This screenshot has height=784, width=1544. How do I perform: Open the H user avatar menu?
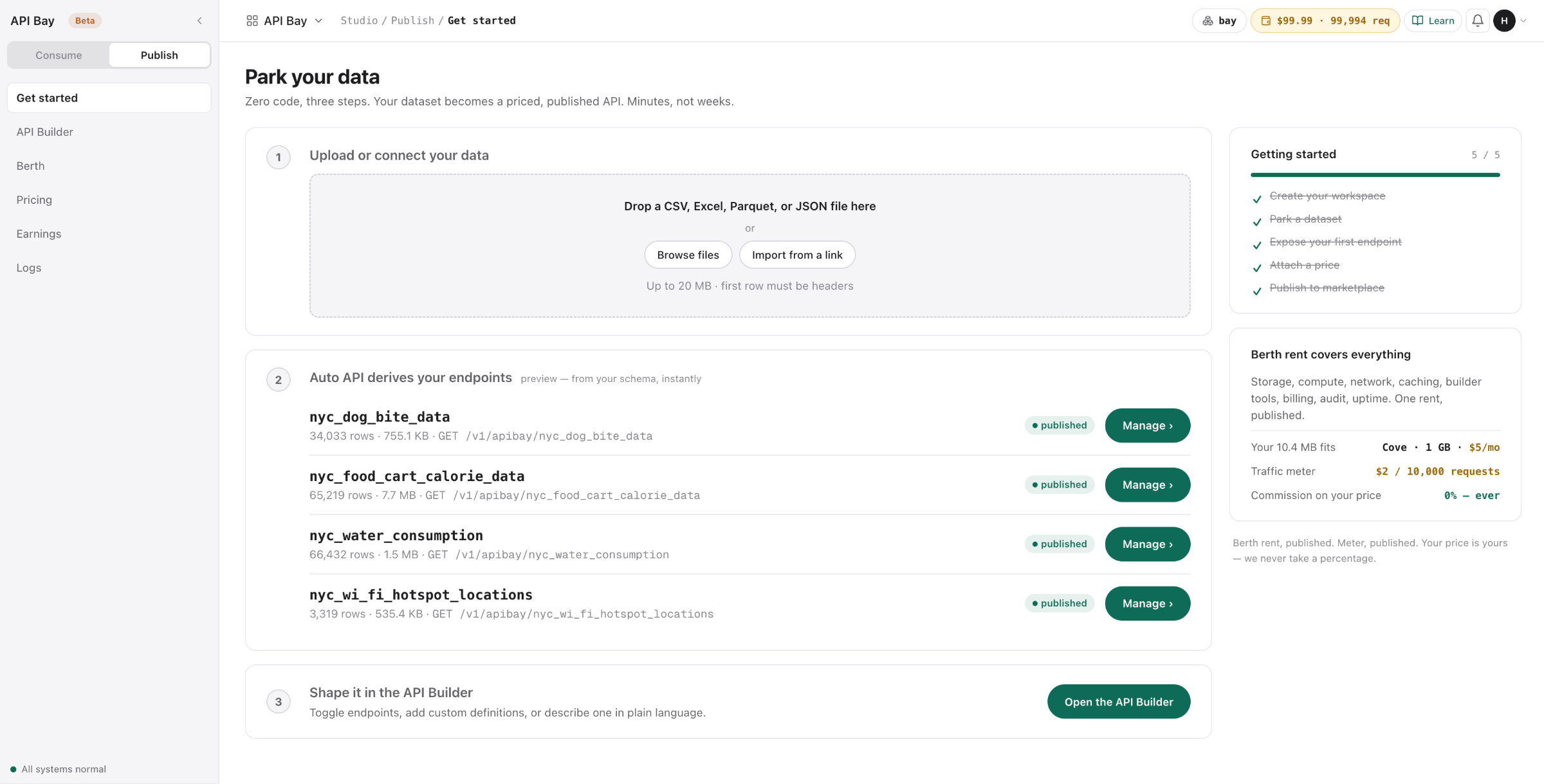pyautogui.click(x=1504, y=21)
